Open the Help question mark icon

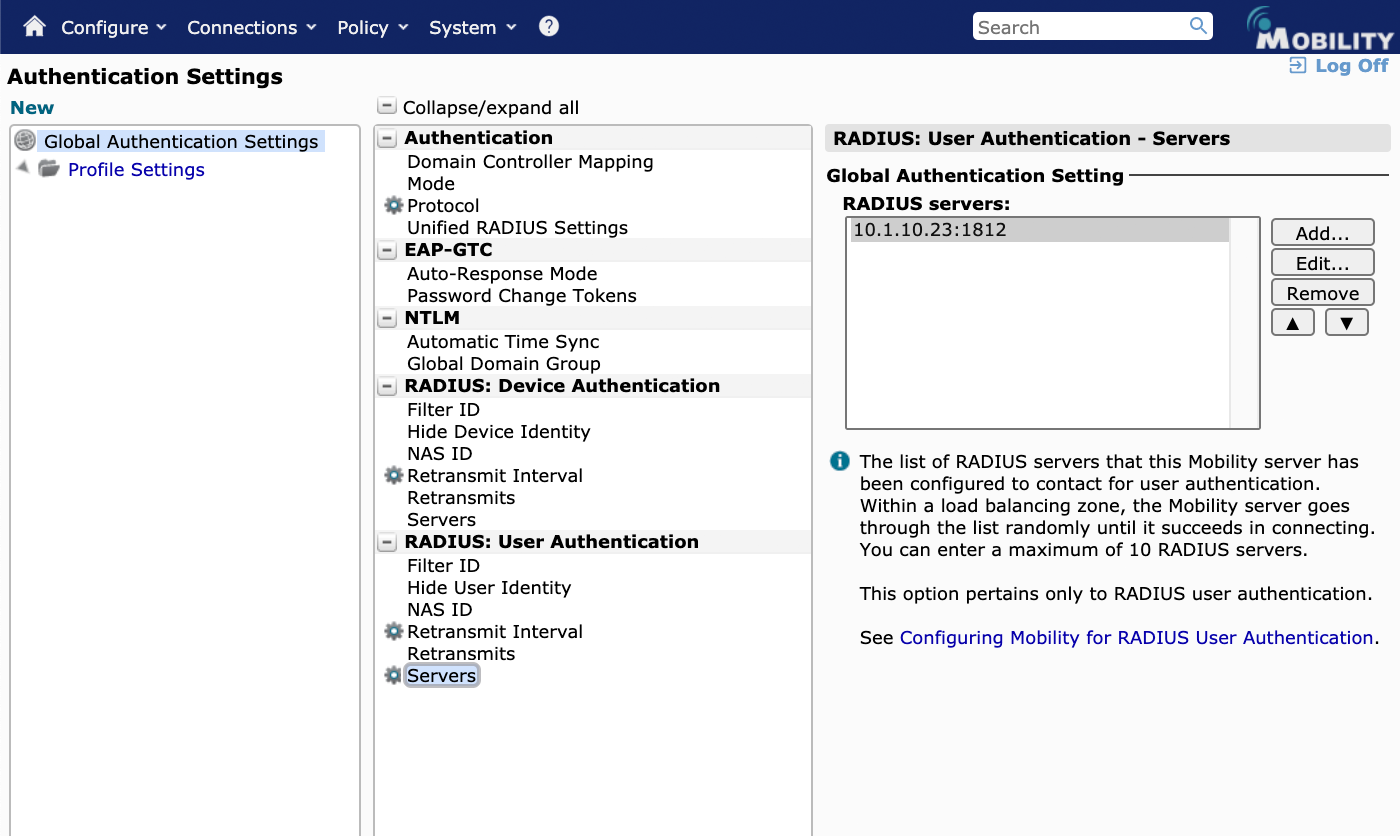coord(548,26)
